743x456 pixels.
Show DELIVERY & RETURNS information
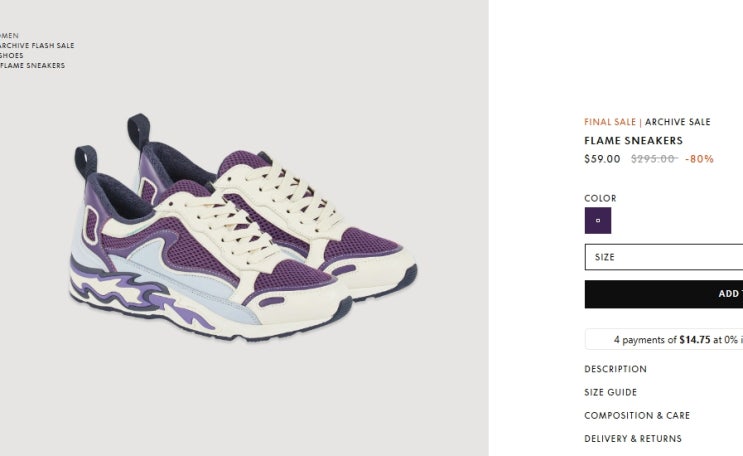pos(633,439)
